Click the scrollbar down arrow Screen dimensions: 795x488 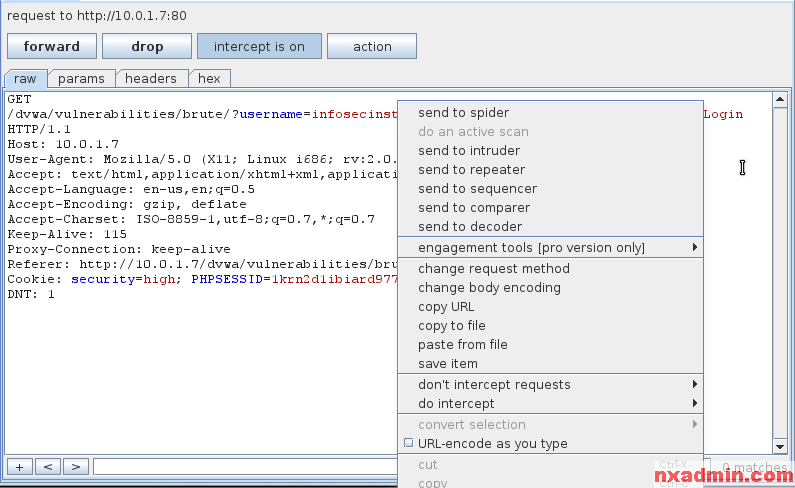(780, 446)
